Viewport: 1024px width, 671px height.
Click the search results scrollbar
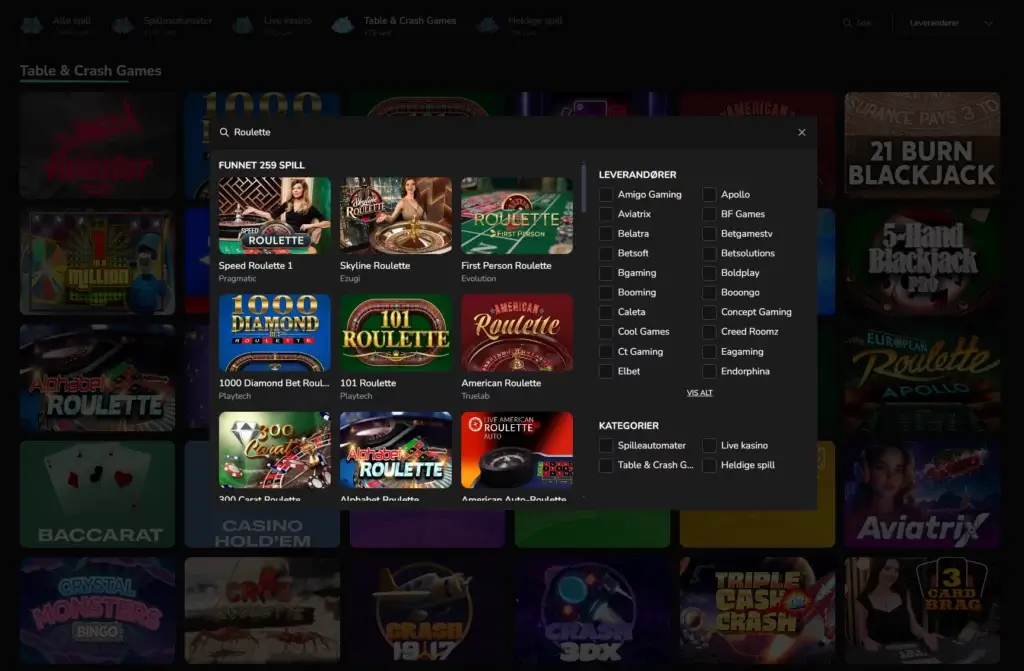coord(583,188)
